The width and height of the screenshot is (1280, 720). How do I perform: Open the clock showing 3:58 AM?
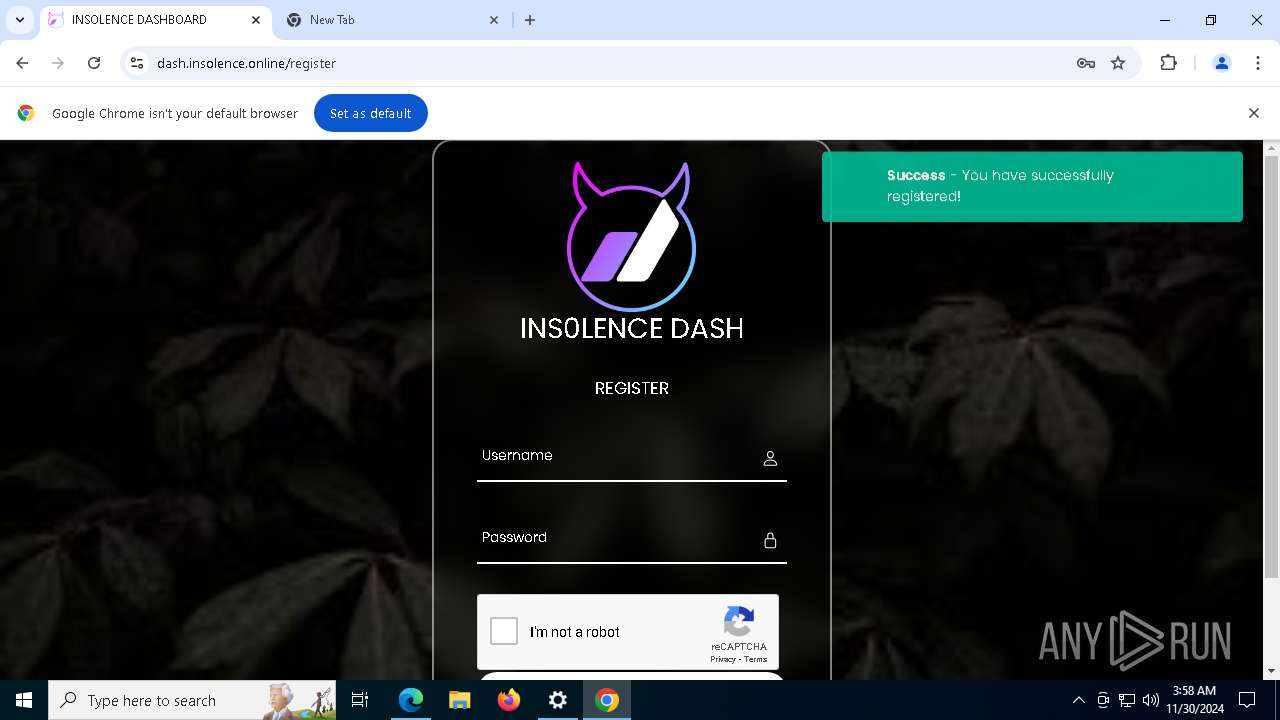[1194, 700]
